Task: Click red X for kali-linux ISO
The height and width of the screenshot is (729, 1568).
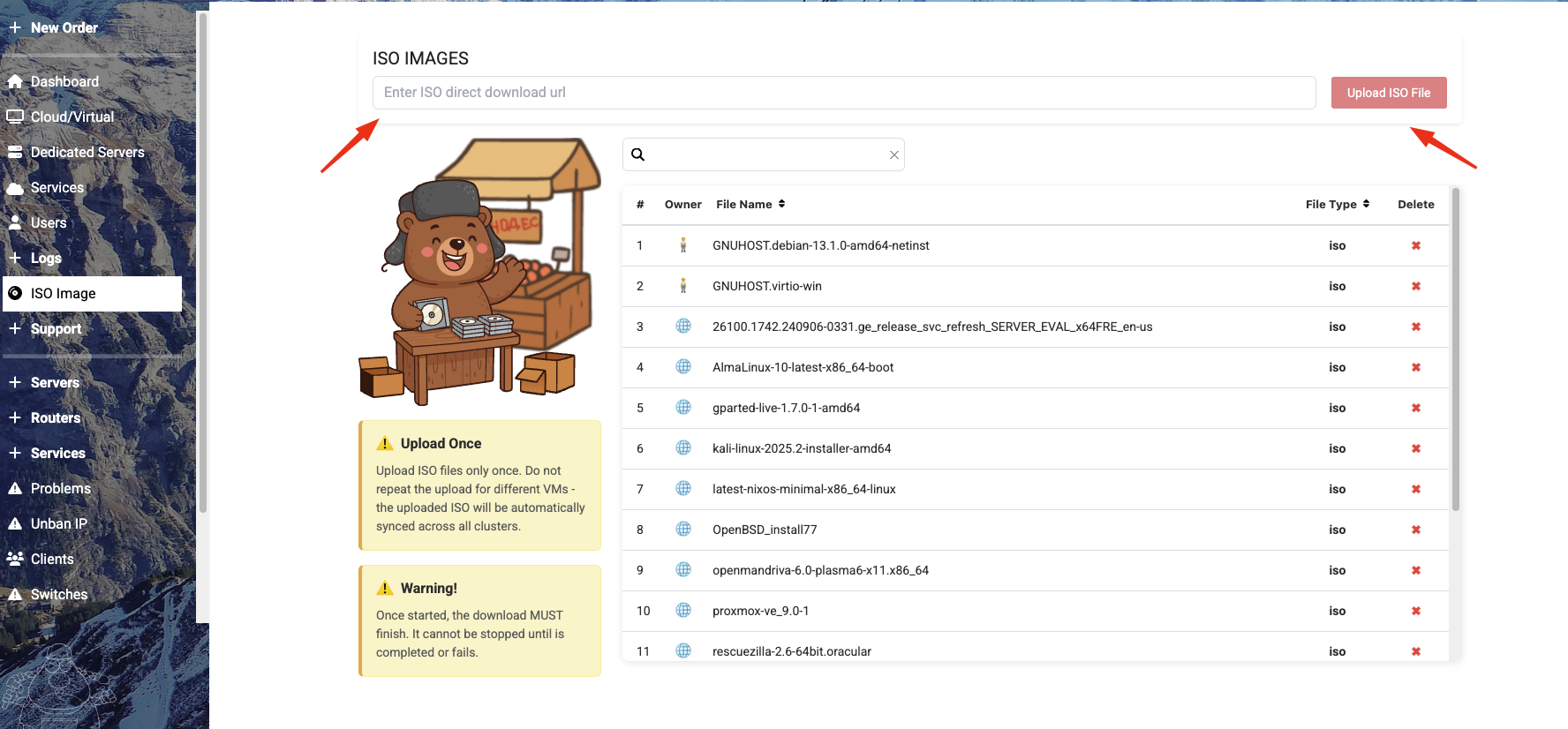Action: pyautogui.click(x=1415, y=448)
